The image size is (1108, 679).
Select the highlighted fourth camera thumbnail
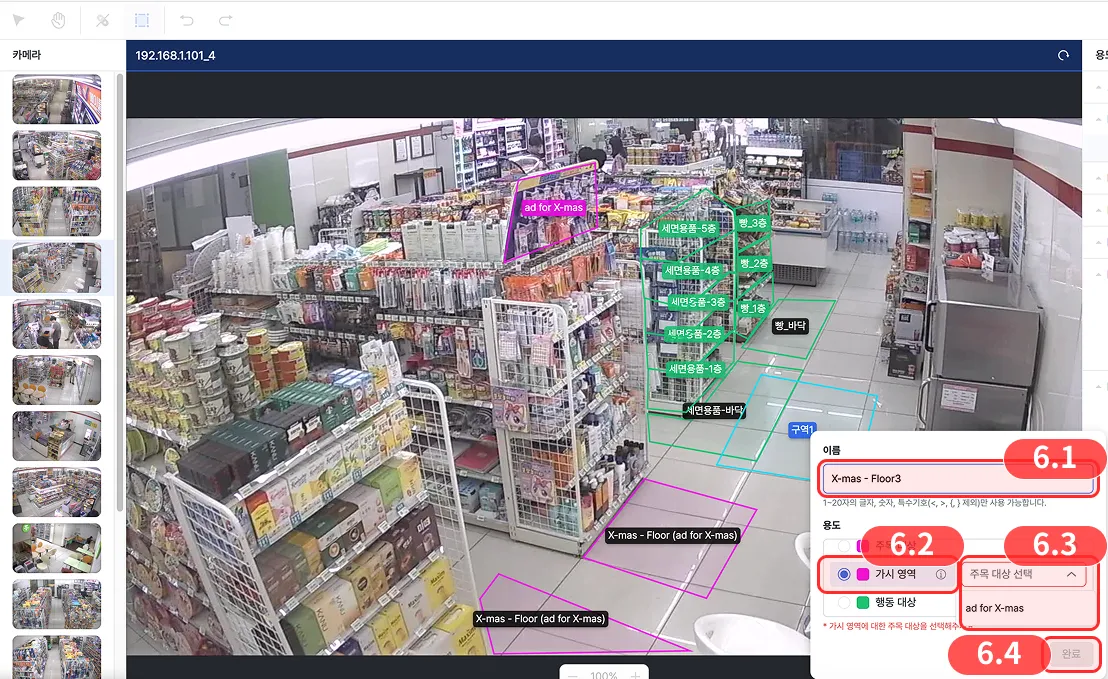(57, 268)
